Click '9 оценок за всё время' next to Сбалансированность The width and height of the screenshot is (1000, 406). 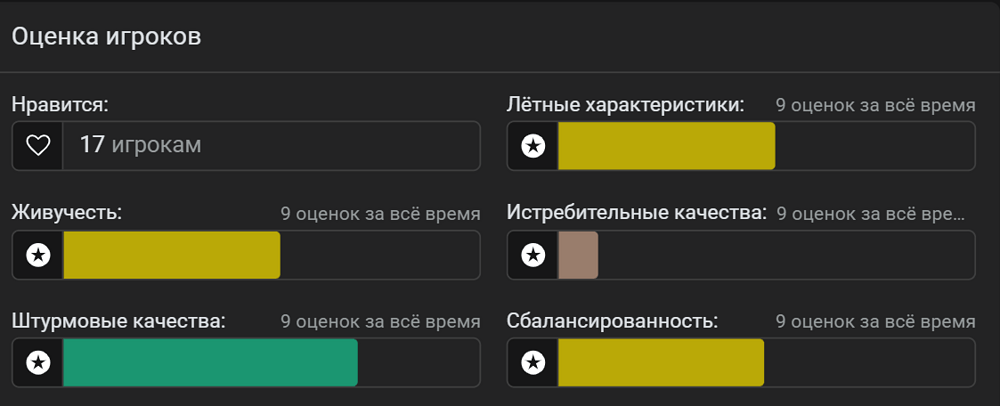(x=876, y=322)
